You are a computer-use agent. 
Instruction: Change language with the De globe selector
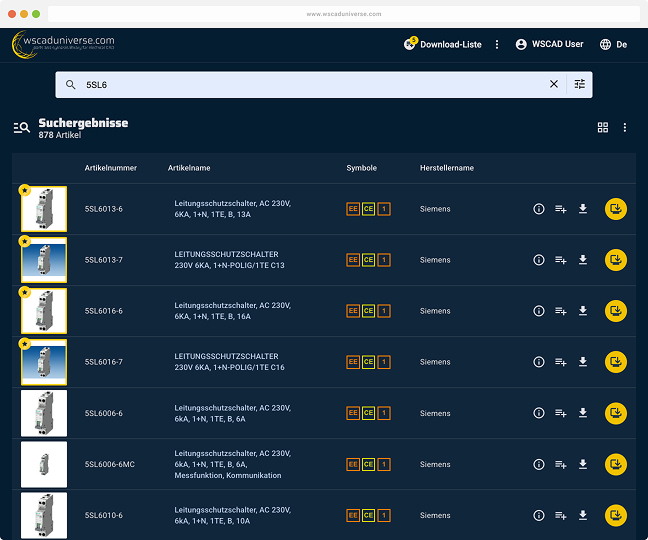point(613,45)
